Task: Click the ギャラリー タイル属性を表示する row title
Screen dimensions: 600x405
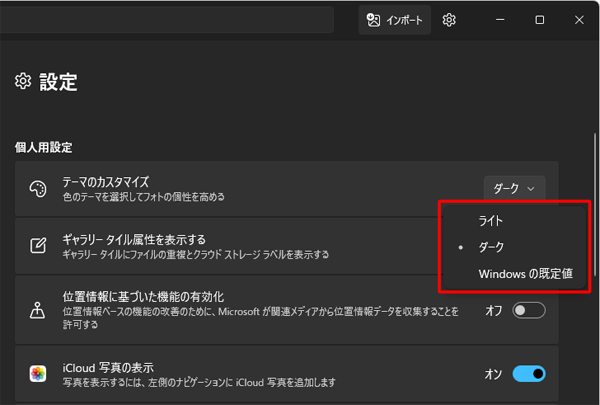Action: pyautogui.click(x=134, y=240)
